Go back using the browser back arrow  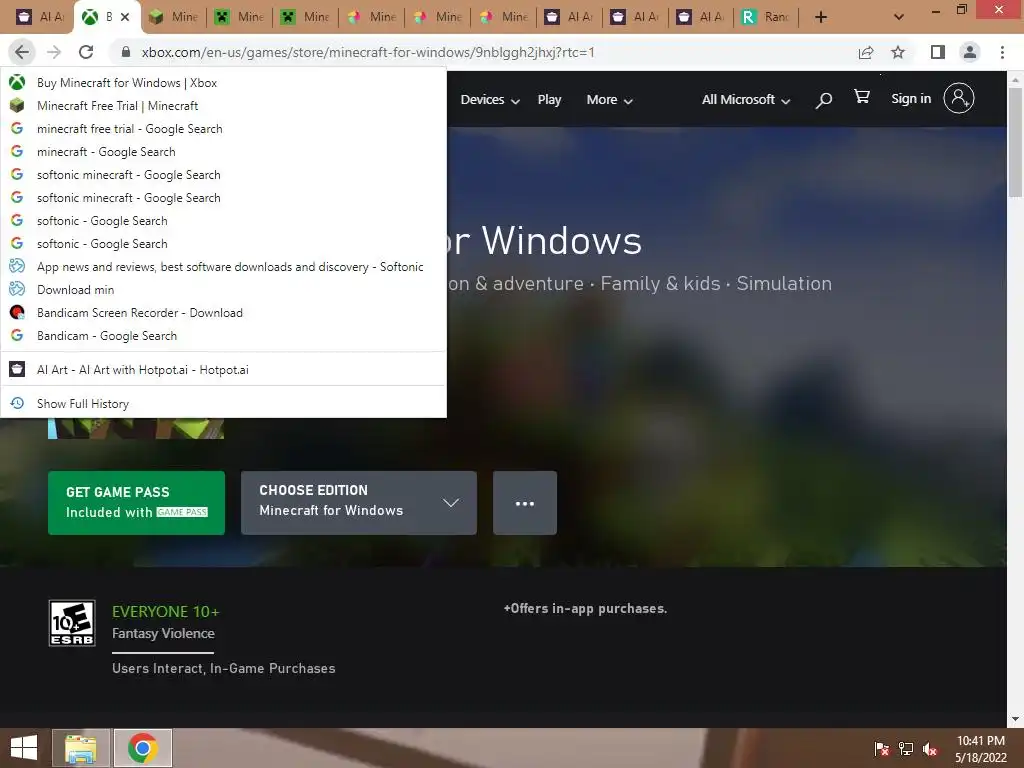point(22,52)
